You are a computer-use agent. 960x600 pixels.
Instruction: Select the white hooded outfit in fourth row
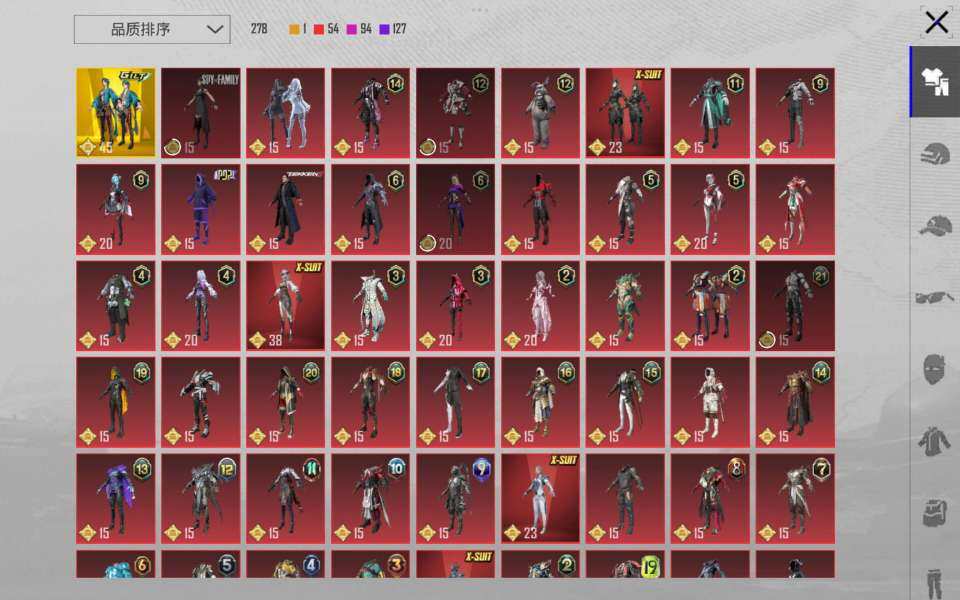(x=710, y=402)
